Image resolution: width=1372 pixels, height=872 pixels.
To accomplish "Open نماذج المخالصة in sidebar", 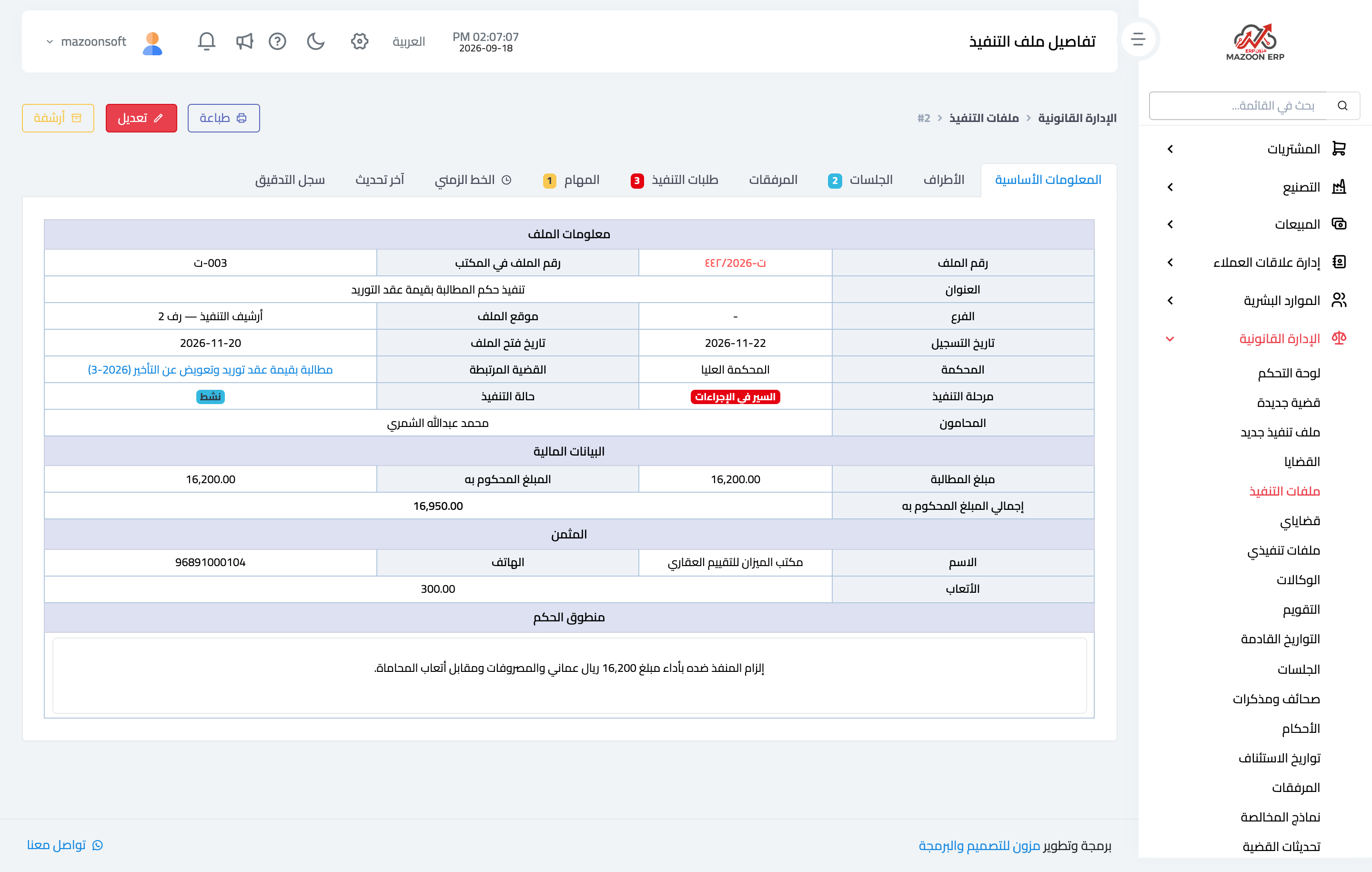I will click(x=1280, y=818).
